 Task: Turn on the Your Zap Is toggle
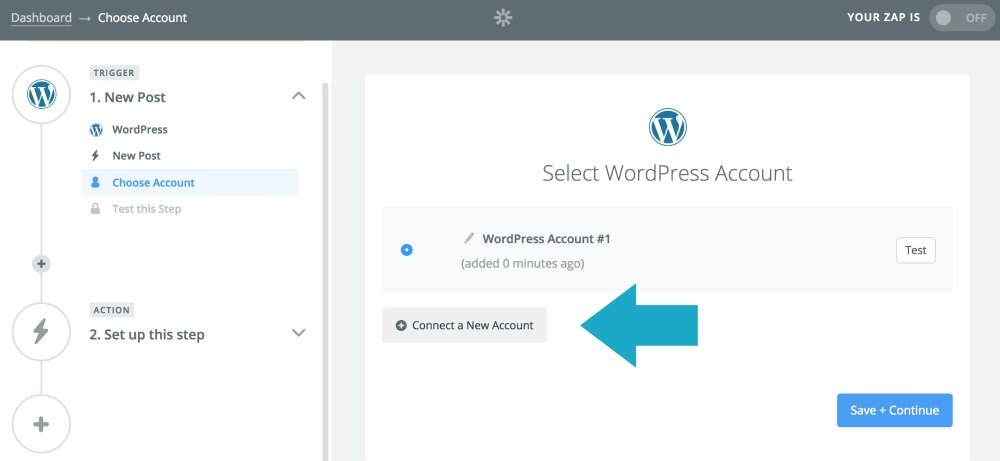point(962,18)
